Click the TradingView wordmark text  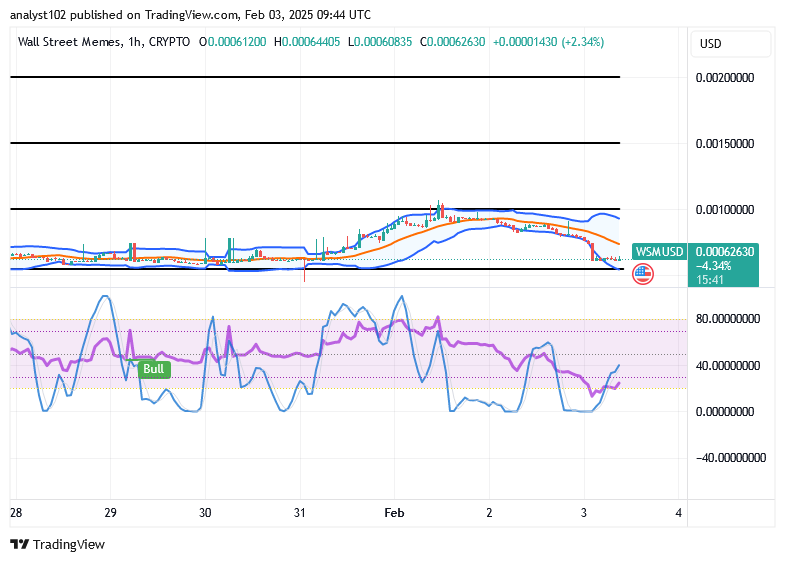[x=69, y=544]
